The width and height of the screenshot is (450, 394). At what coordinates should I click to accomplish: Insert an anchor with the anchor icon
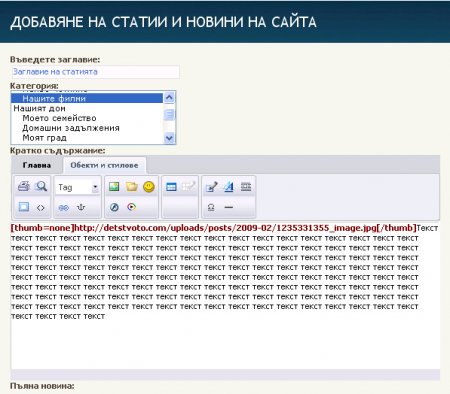click(x=81, y=207)
